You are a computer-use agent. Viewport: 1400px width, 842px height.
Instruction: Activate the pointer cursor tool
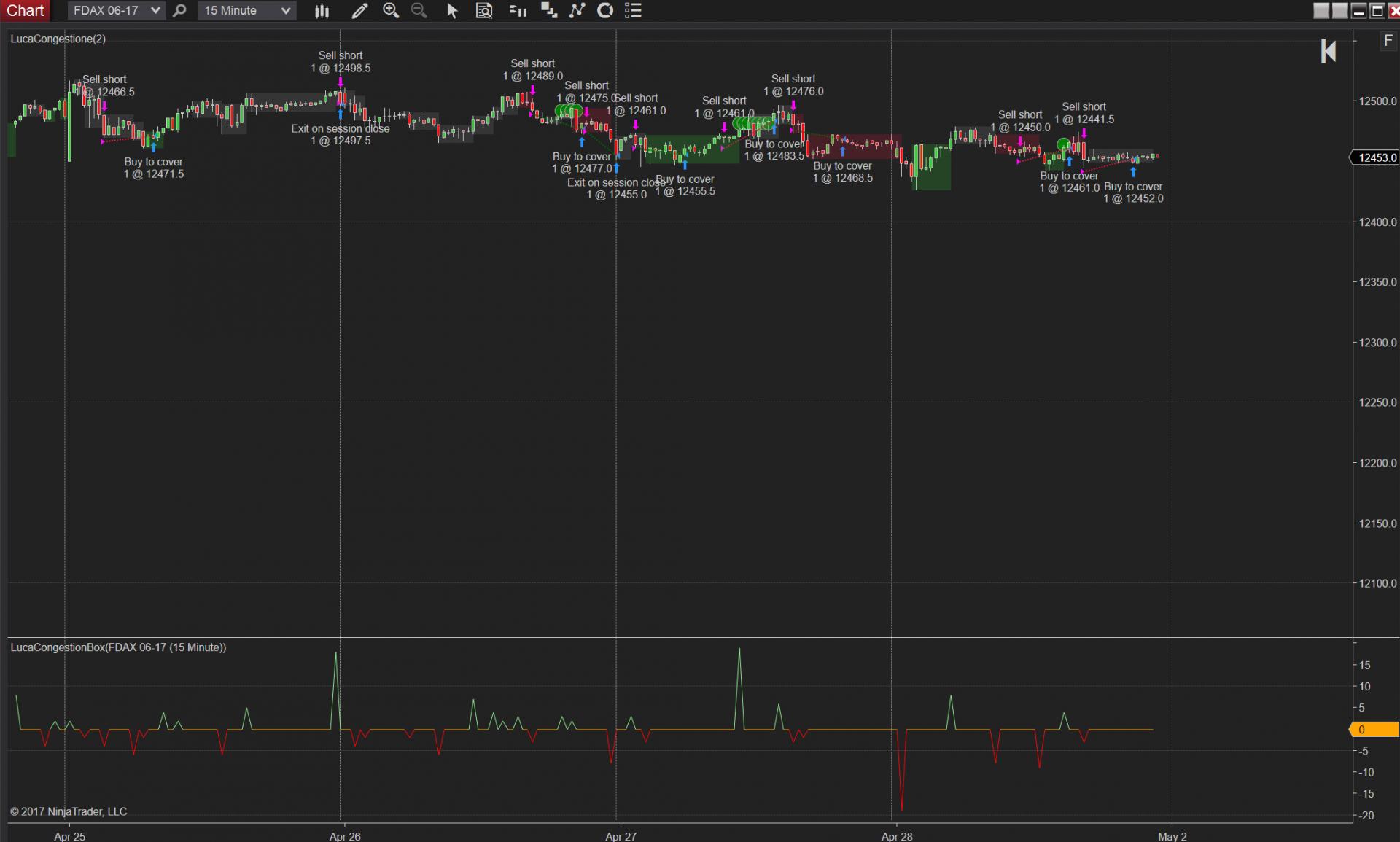[452, 11]
